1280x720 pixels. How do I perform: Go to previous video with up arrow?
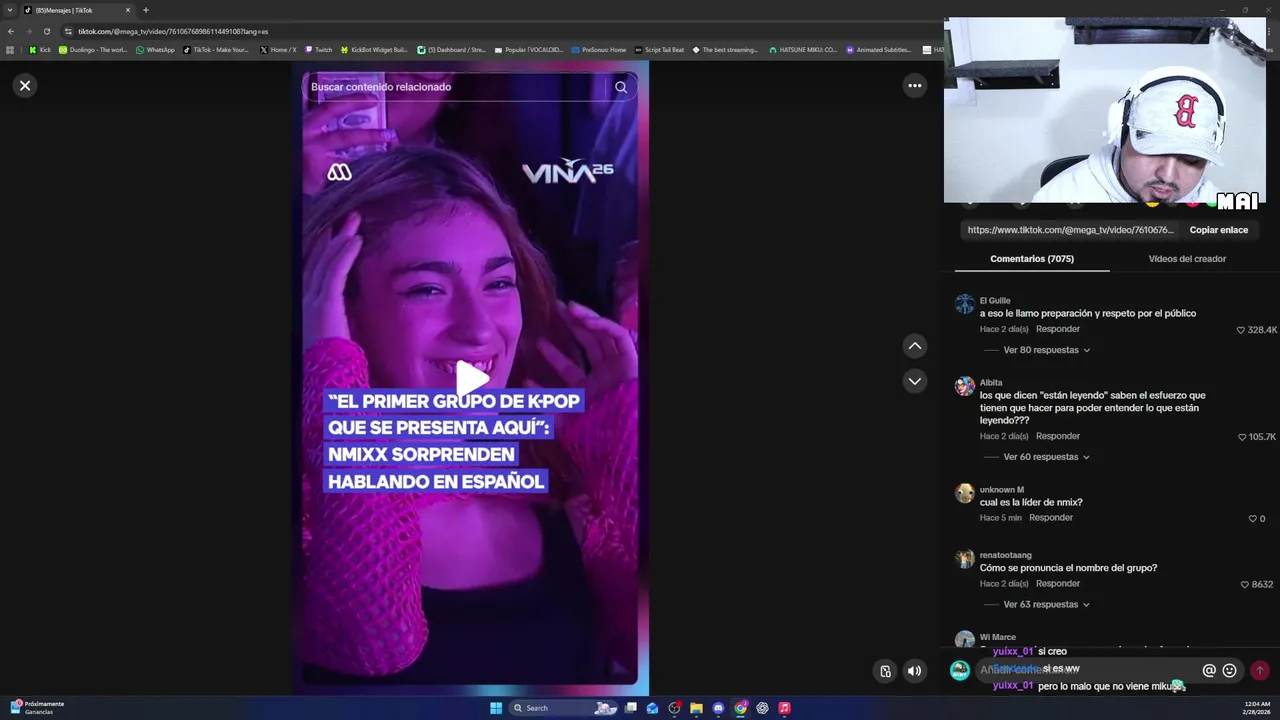pos(914,346)
